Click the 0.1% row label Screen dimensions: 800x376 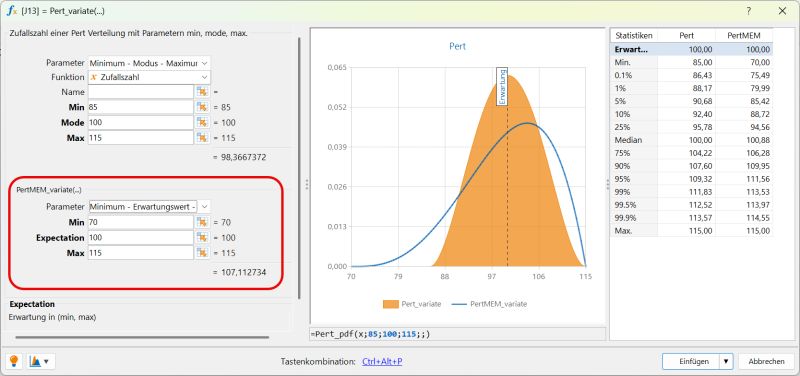click(623, 75)
